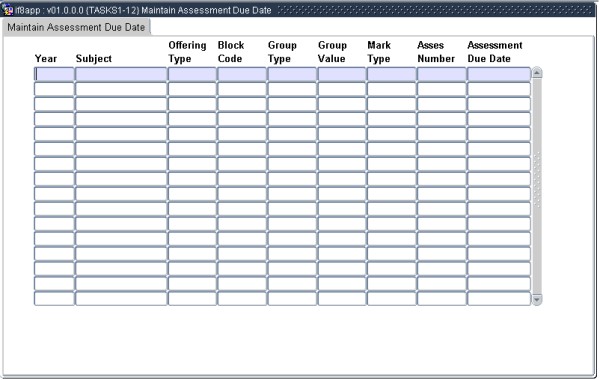
Task: Click the scrollbar down arrow
Action: tap(537, 299)
